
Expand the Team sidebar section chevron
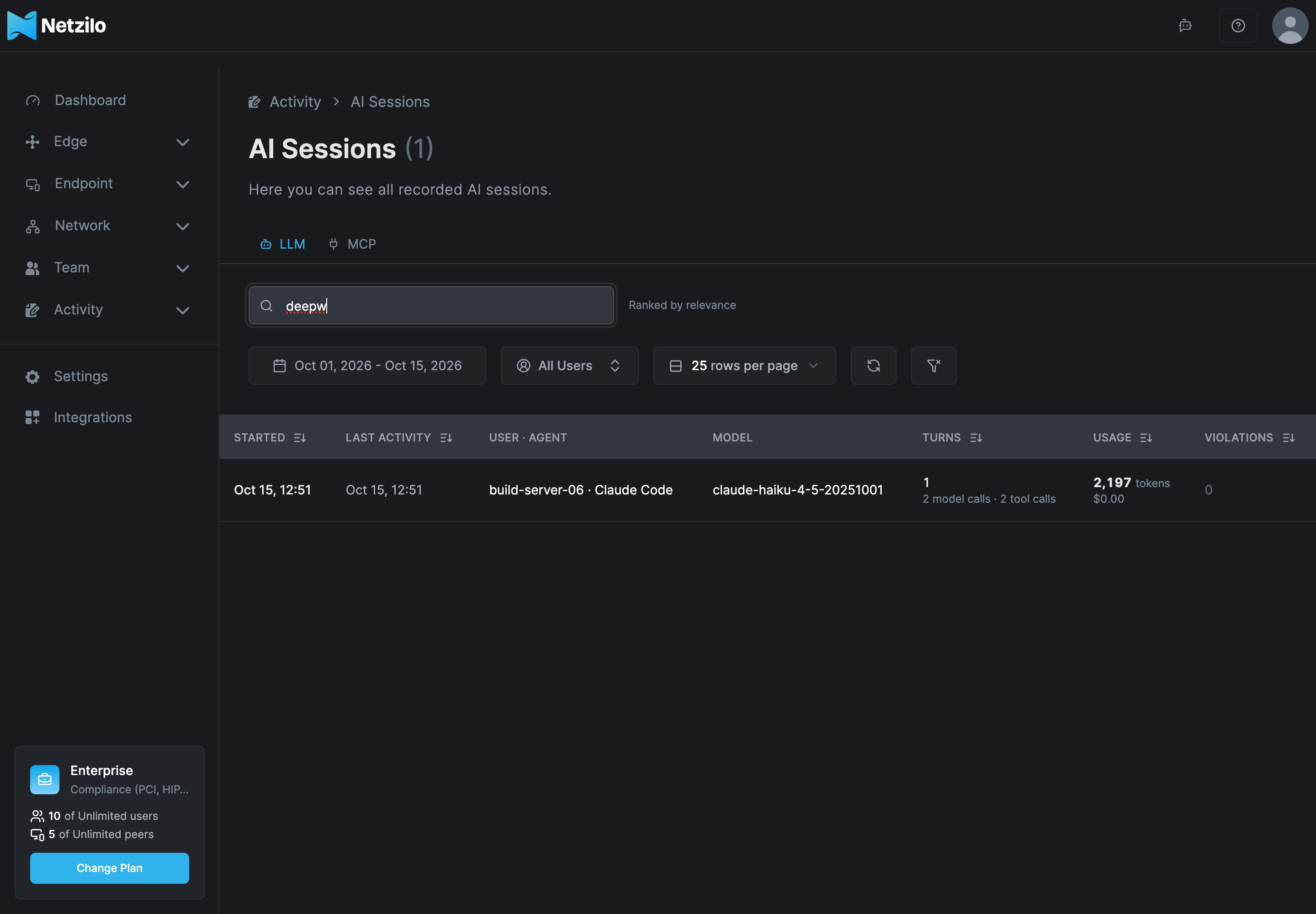[x=183, y=268]
